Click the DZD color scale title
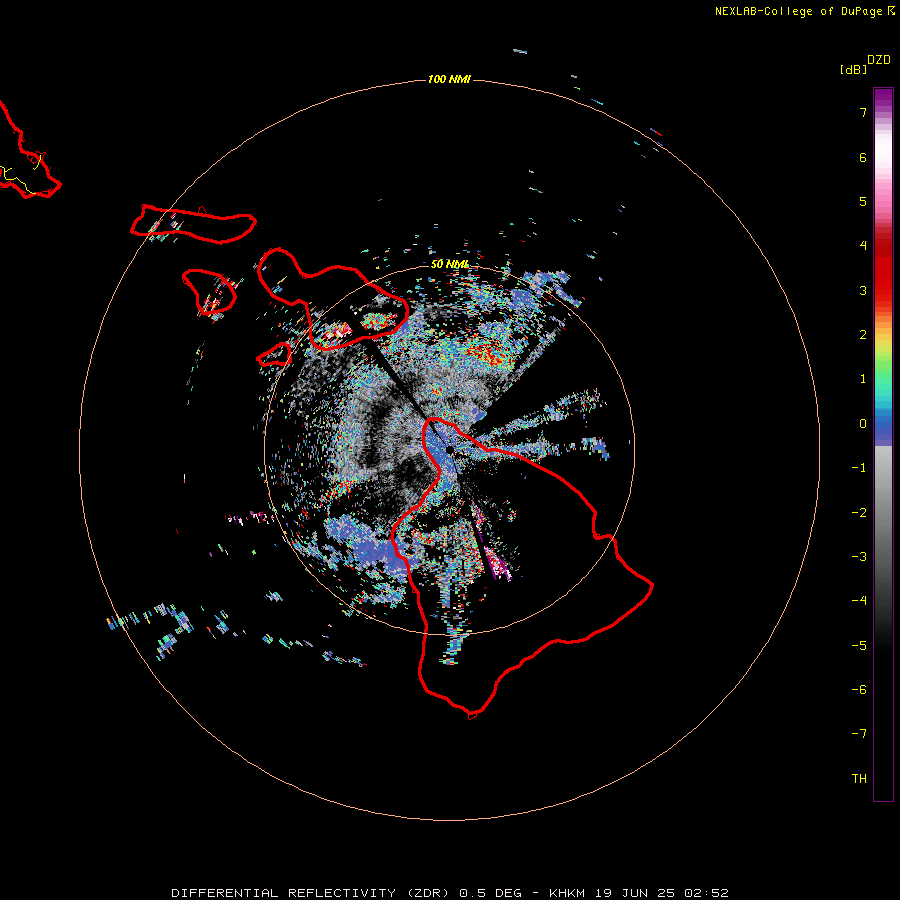 click(x=879, y=60)
